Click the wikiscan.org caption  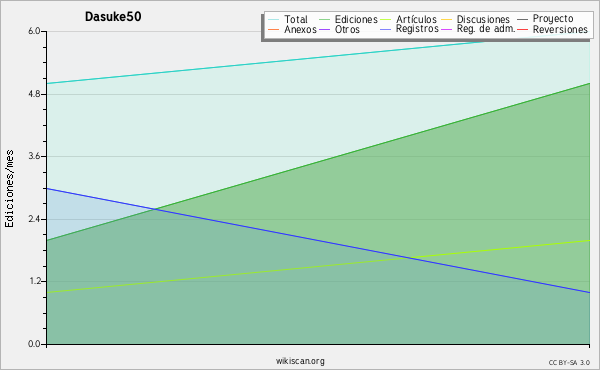300,361
